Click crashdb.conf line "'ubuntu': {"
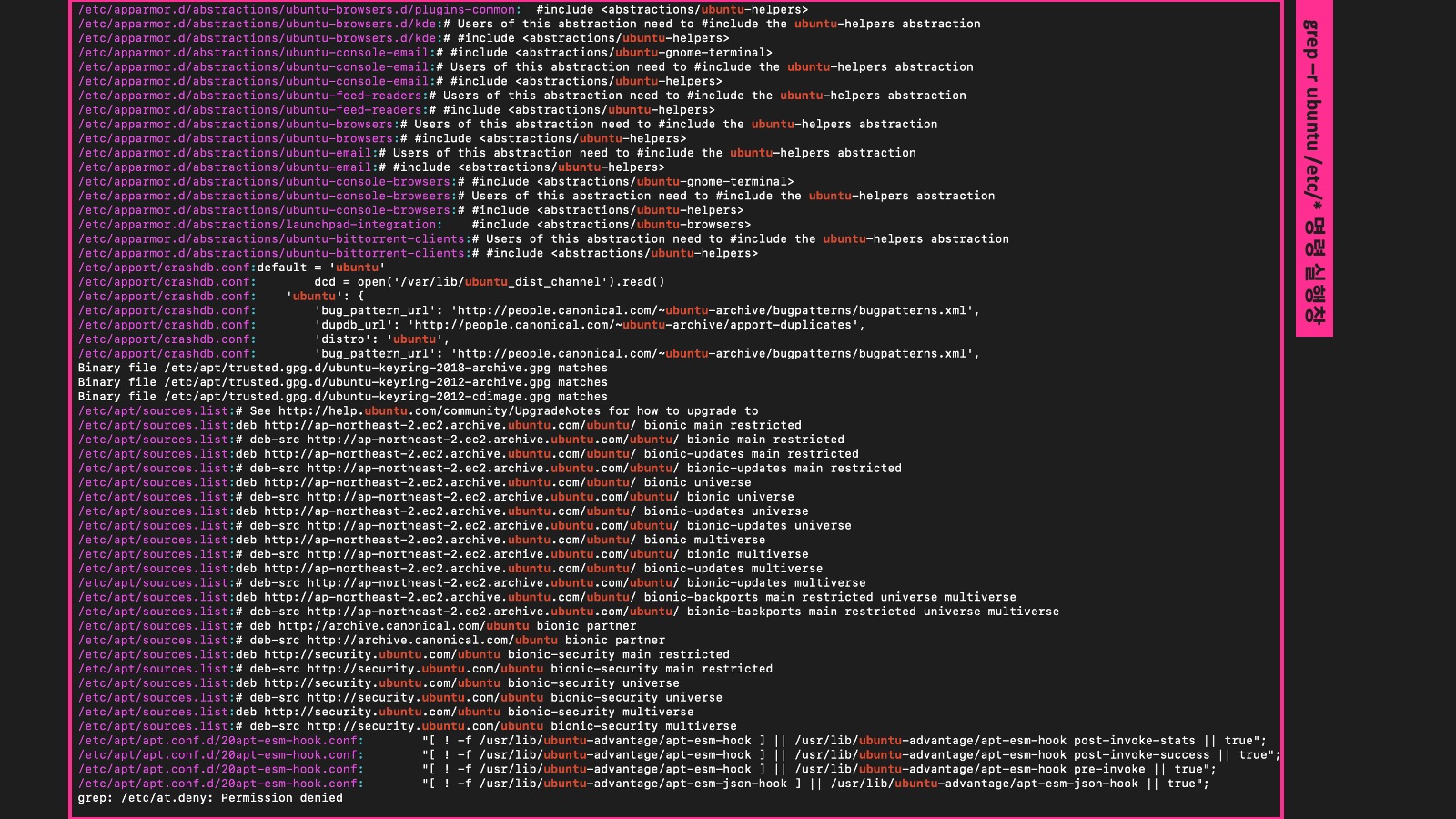This screenshot has height=819, width=1456. (221, 297)
